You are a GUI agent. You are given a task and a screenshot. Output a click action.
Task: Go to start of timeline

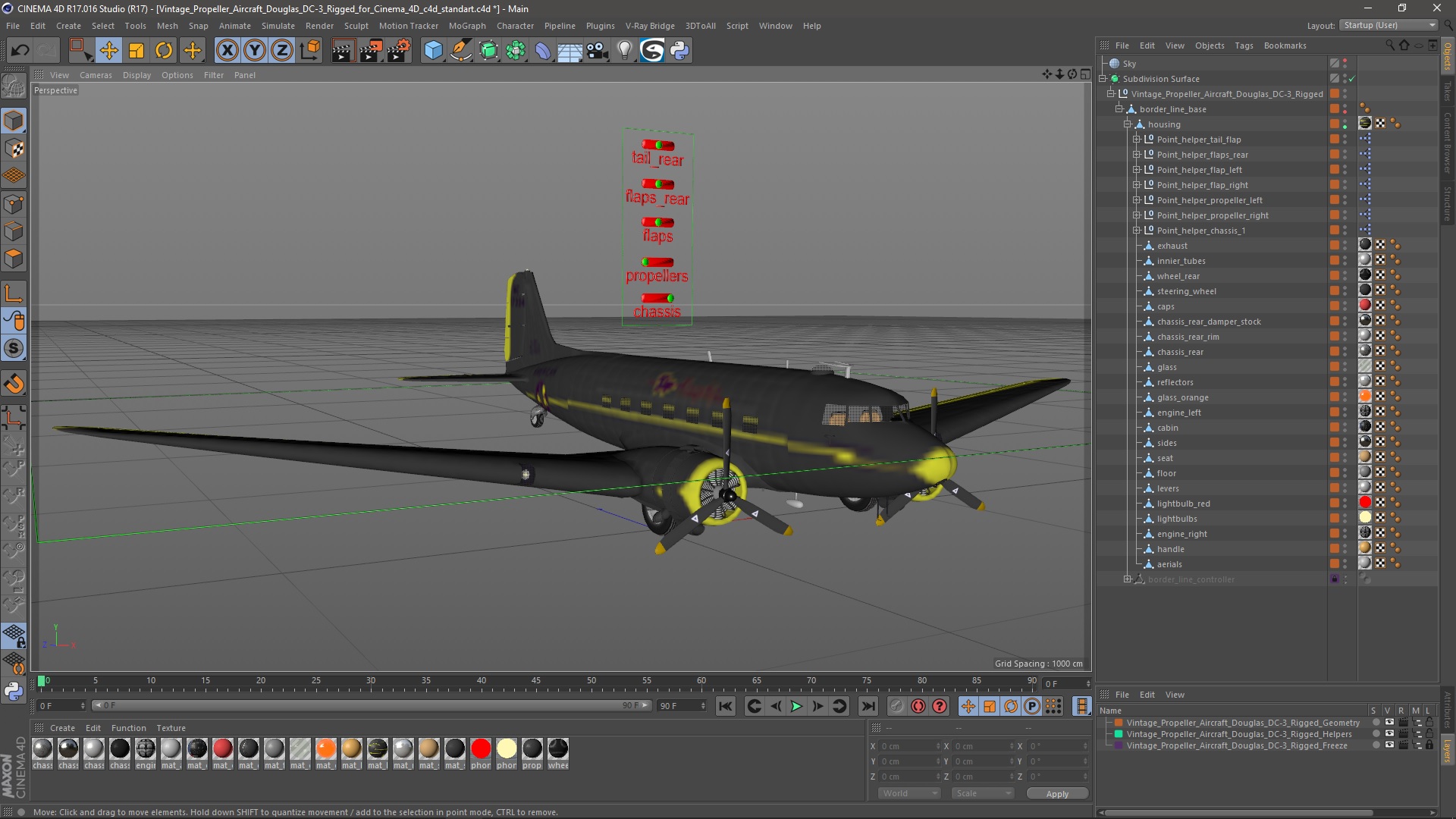[x=726, y=706]
